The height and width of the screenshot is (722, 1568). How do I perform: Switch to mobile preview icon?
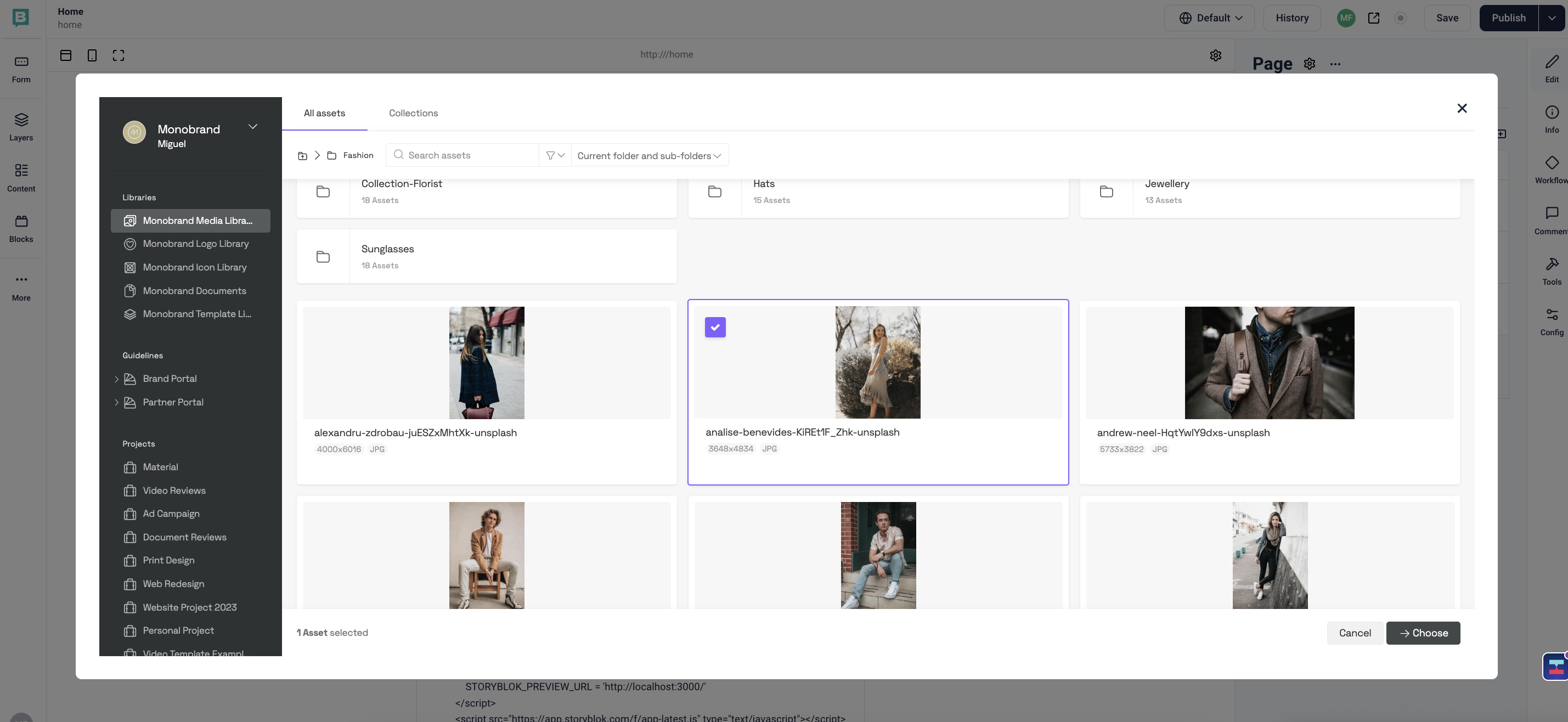click(92, 55)
